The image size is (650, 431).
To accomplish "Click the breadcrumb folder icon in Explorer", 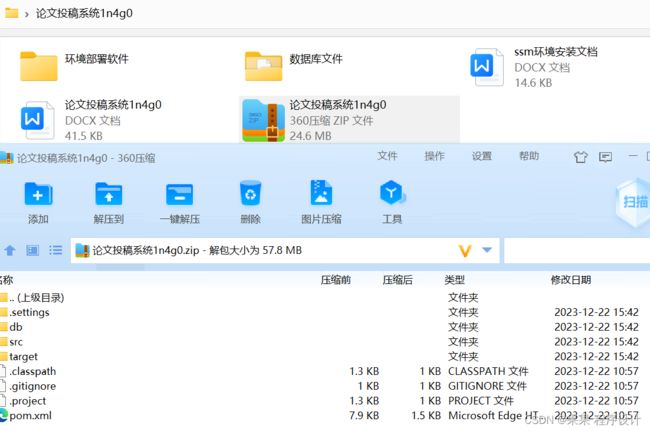I will tap(11, 13).
